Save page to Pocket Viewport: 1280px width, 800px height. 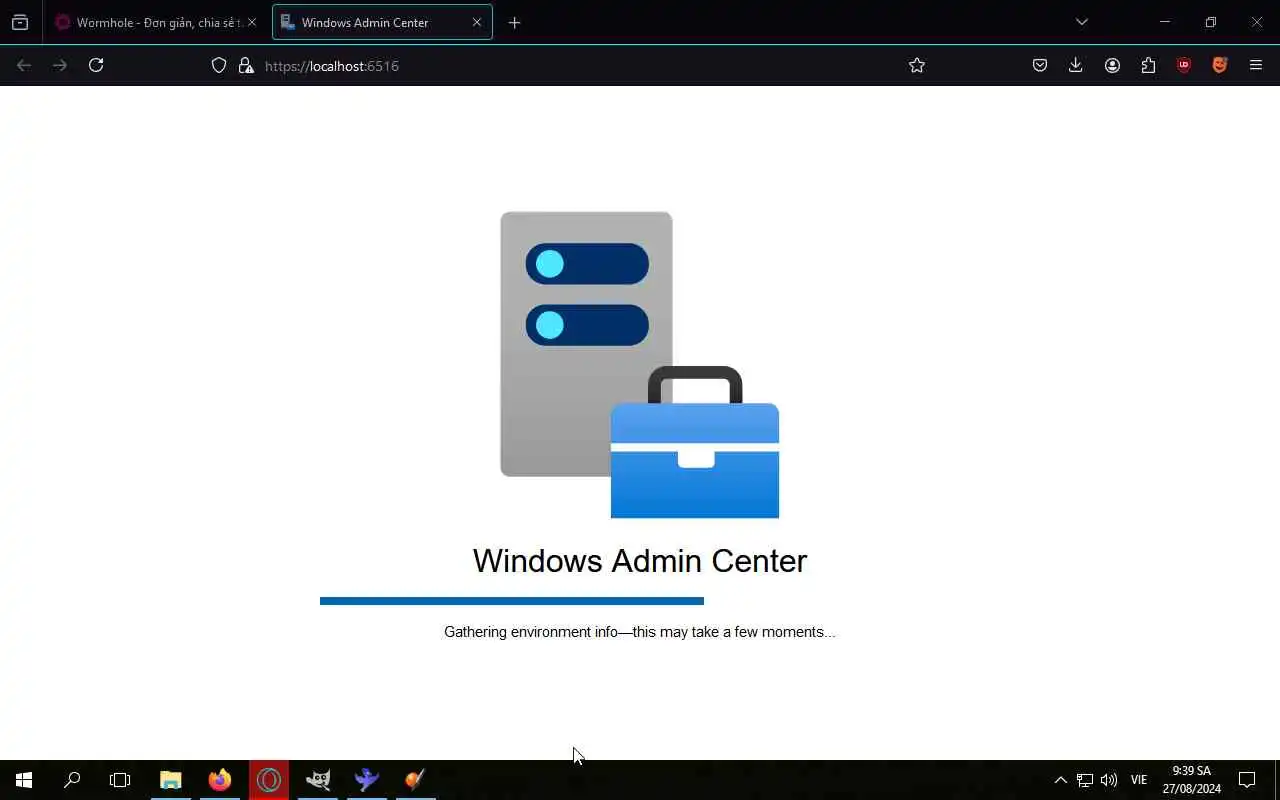(x=1040, y=65)
